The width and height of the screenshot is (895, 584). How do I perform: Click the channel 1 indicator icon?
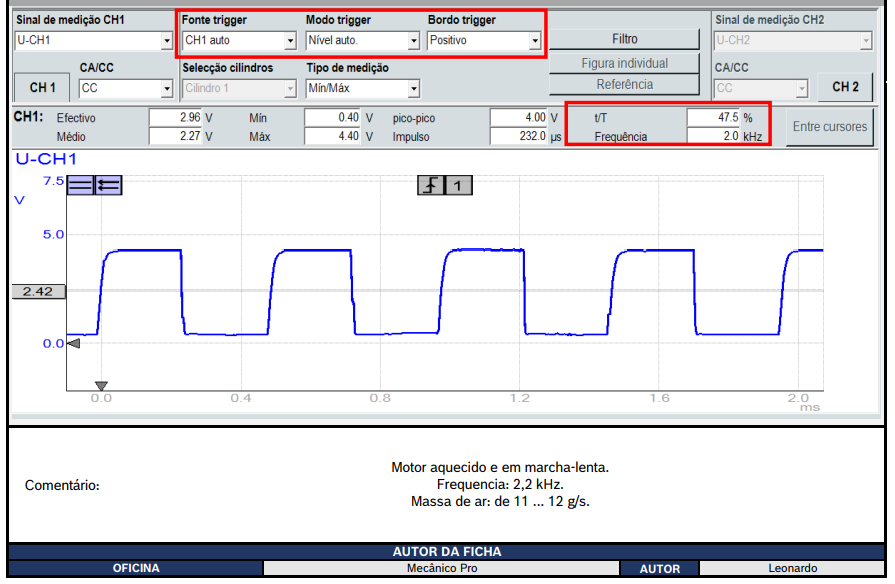[458, 185]
